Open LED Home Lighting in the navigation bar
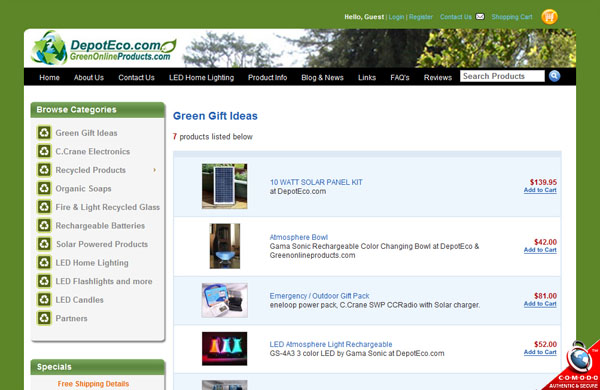 pyautogui.click(x=201, y=78)
